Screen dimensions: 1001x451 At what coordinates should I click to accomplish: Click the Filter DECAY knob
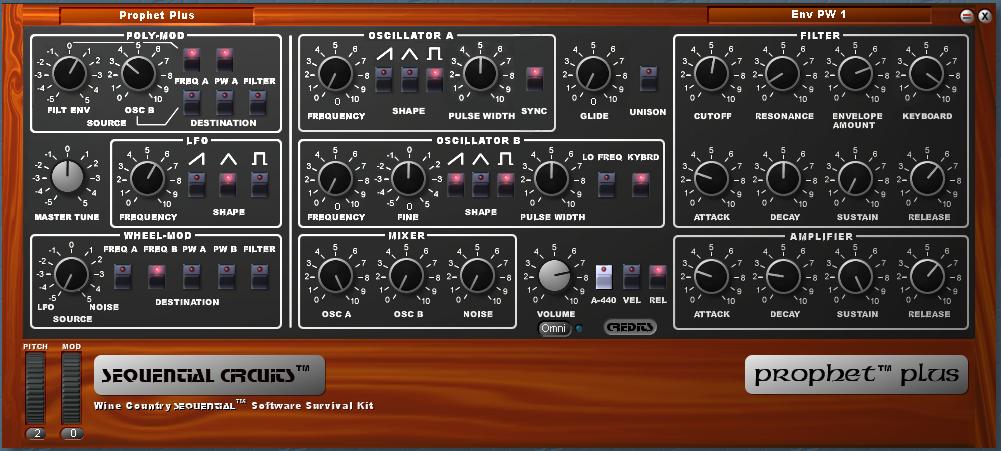pyautogui.click(x=783, y=178)
